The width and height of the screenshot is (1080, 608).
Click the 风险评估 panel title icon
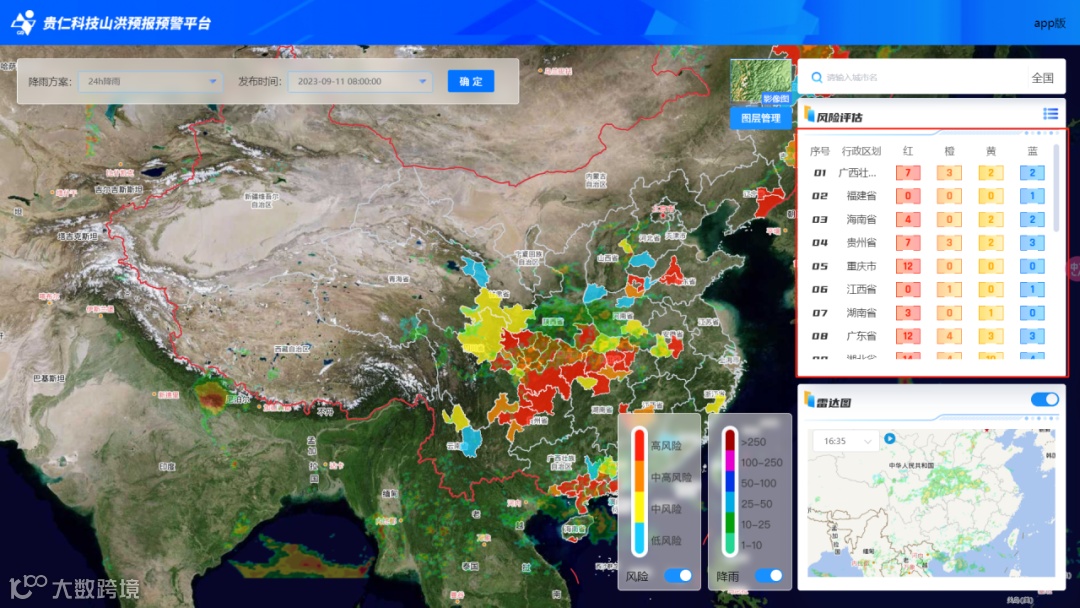(x=809, y=114)
